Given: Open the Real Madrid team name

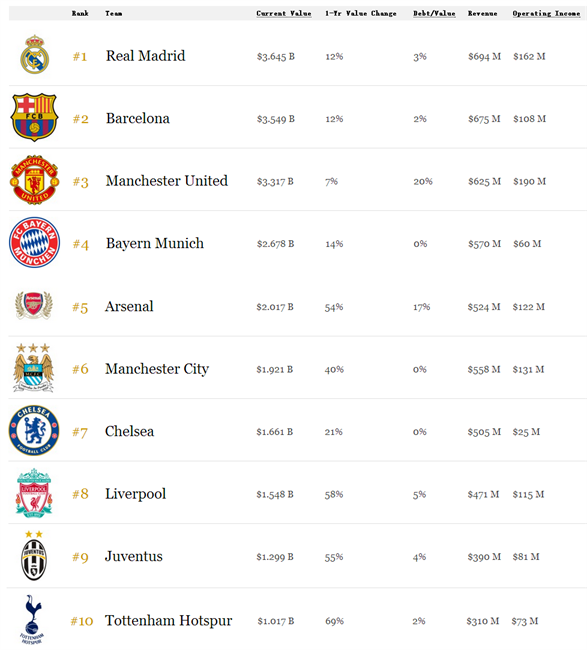Looking at the screenshot, I should [x=146, y=56].
